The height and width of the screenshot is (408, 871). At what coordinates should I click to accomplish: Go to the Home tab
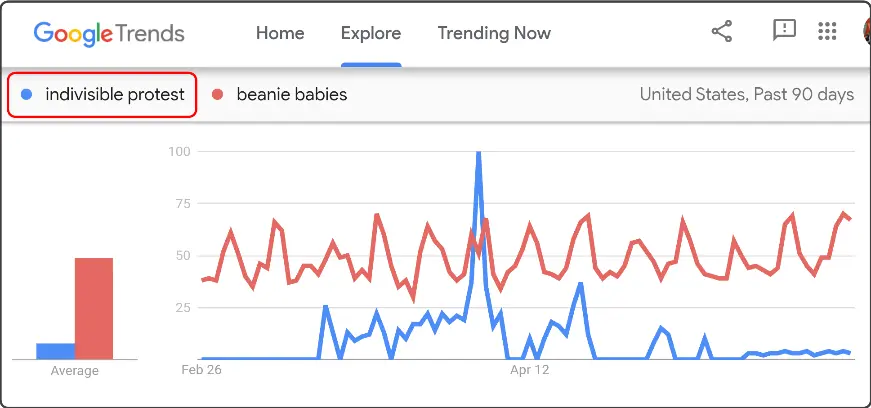pos(280,33)
